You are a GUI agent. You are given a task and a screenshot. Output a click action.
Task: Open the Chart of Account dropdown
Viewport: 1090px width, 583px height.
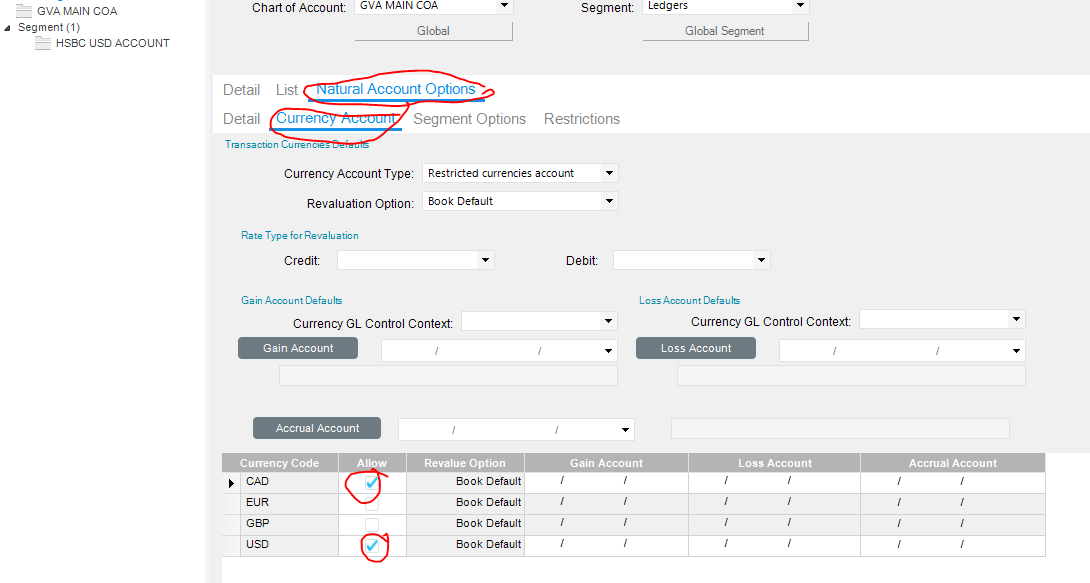(505, 6)
